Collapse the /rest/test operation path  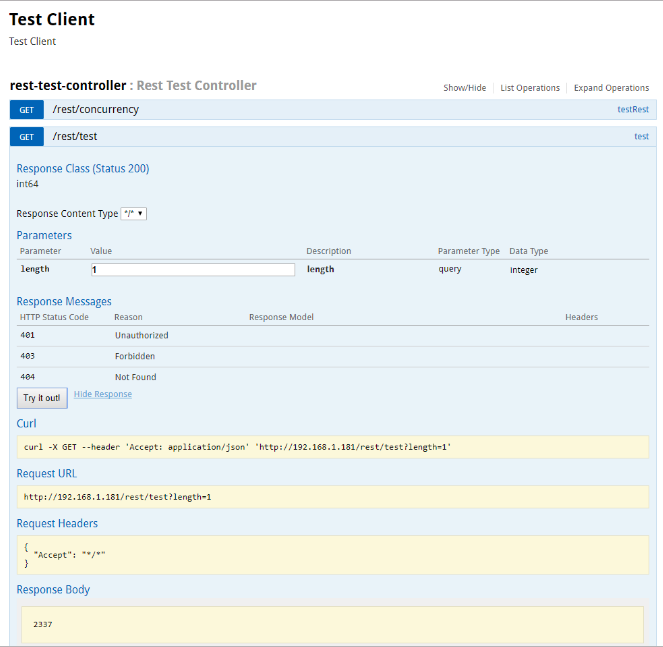click(x=75, y=136)
